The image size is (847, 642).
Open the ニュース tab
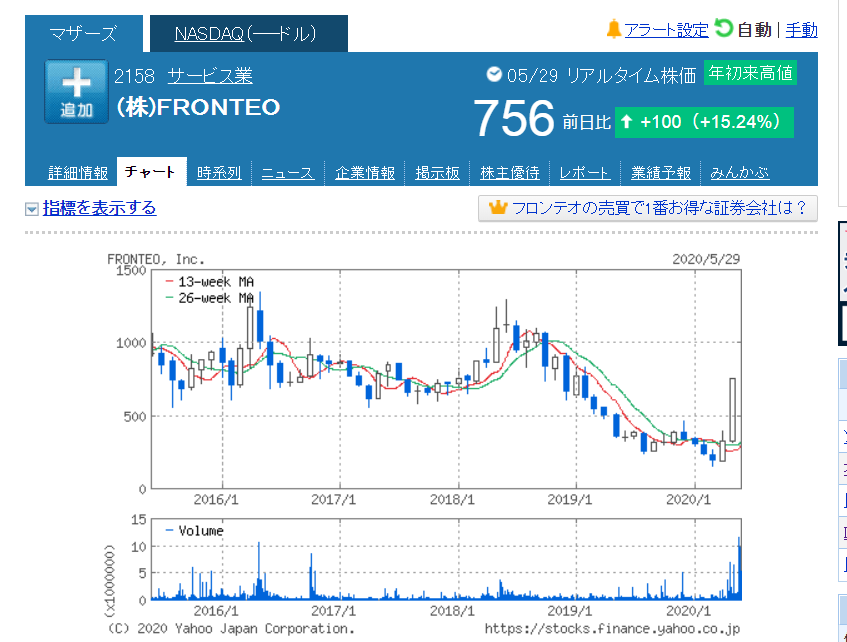point(288,173)
